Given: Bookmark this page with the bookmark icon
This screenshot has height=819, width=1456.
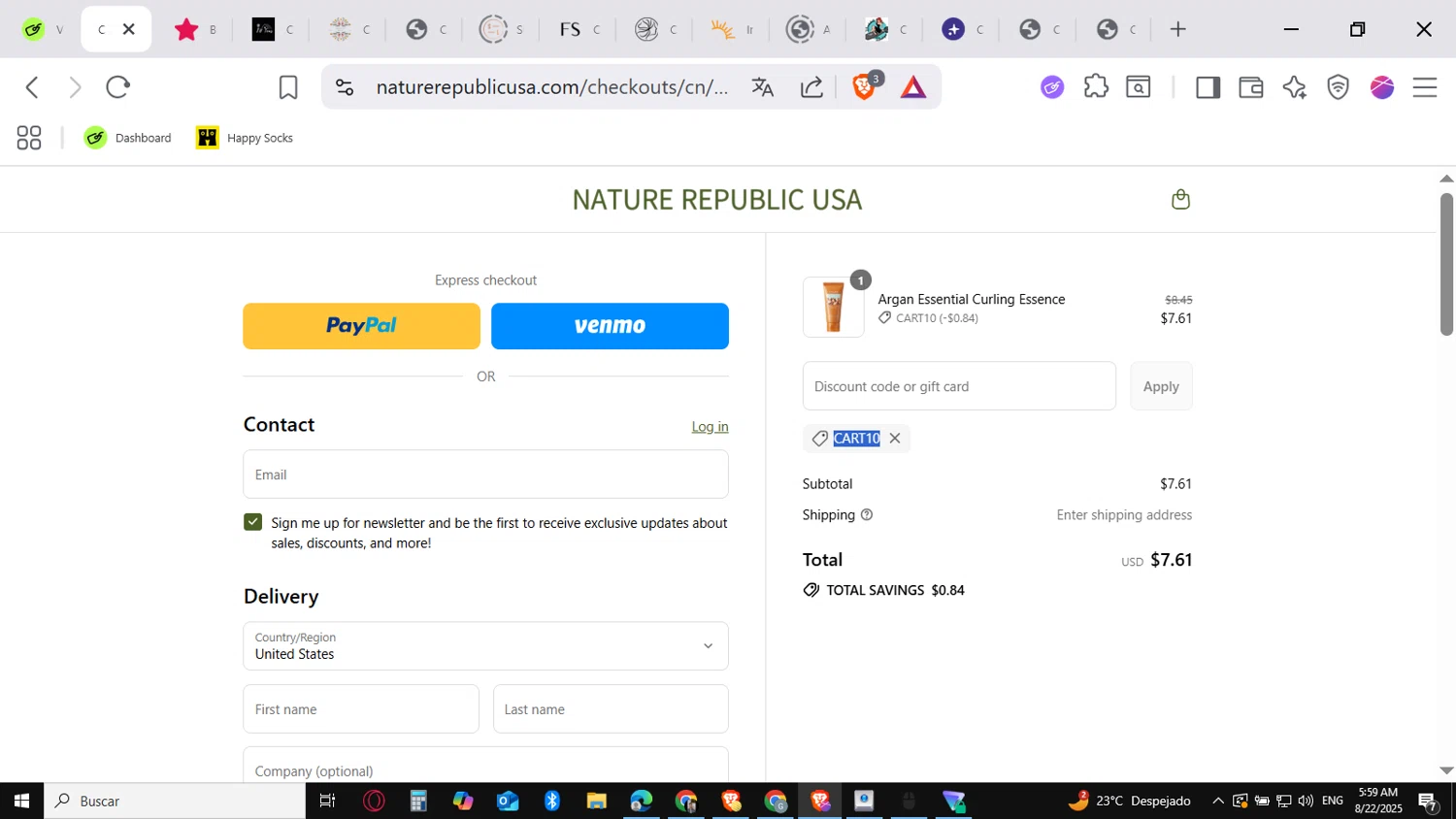Looking at the screenshot, I should 288,87.
